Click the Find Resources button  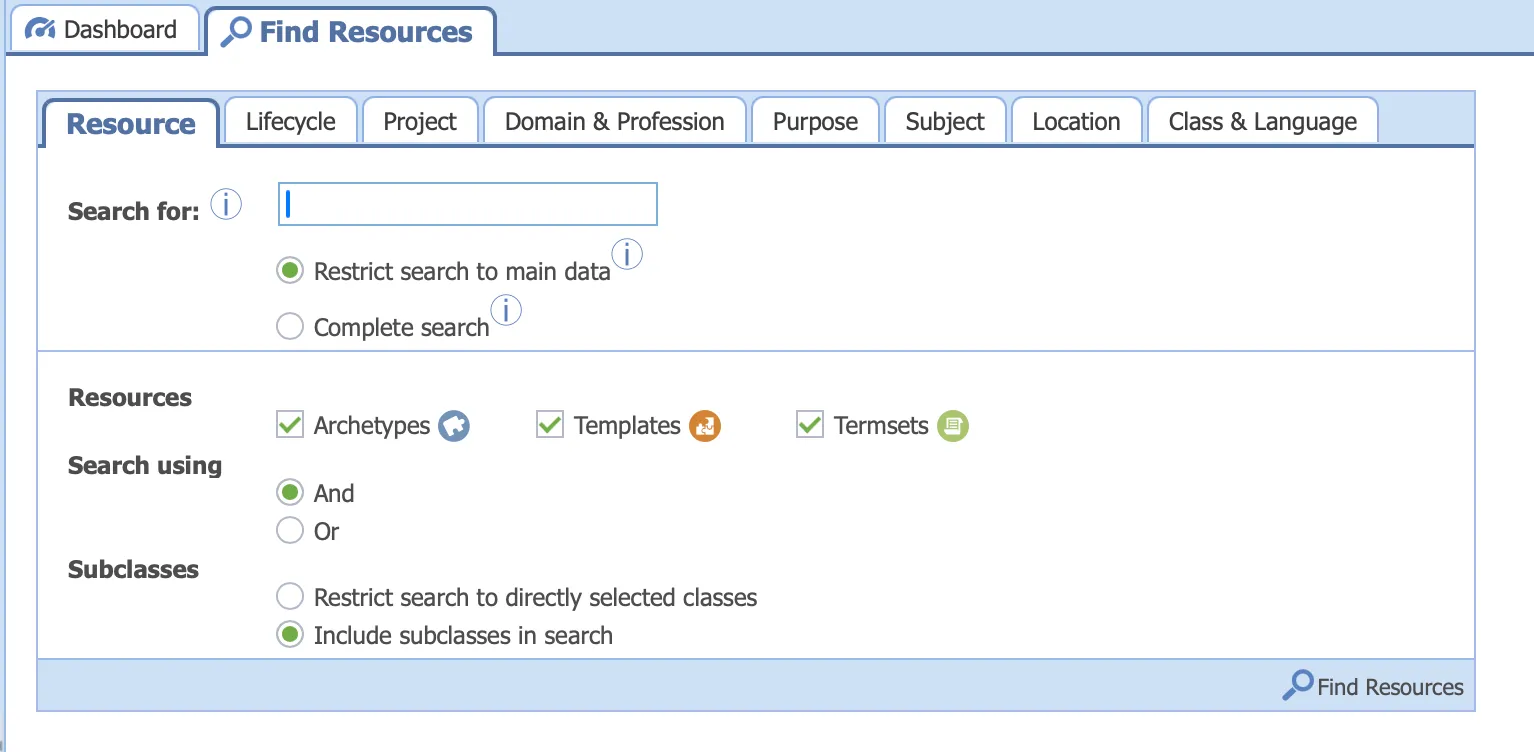1373,686
